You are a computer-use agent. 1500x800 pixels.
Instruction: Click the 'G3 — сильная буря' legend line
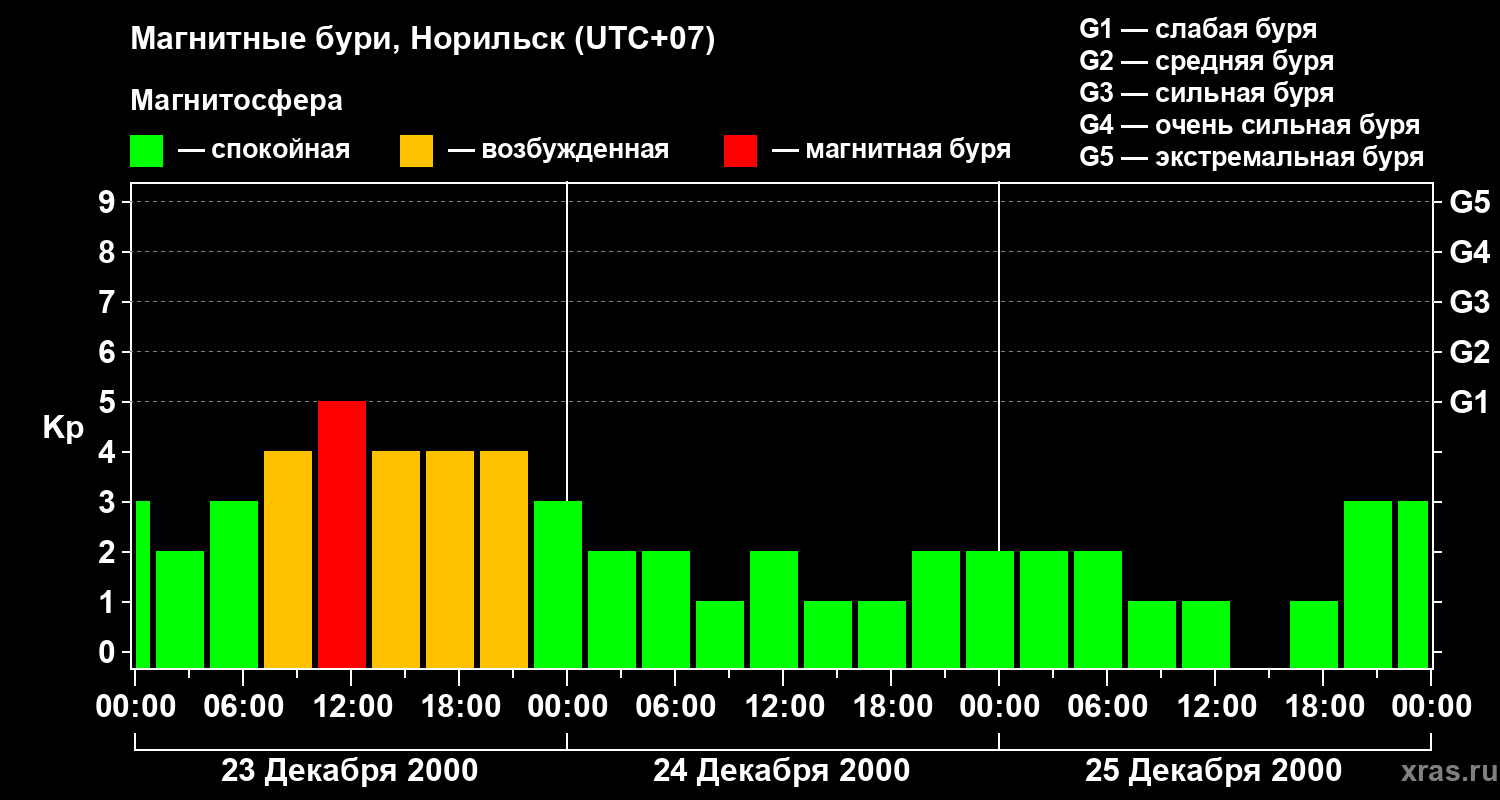coord(1207,93)
